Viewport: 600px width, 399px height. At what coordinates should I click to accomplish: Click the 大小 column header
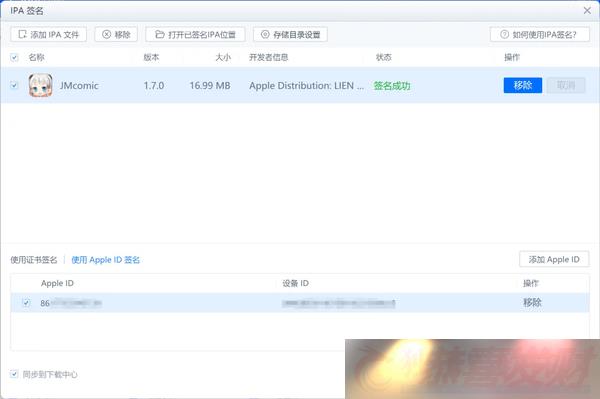[x=223, y=57]
